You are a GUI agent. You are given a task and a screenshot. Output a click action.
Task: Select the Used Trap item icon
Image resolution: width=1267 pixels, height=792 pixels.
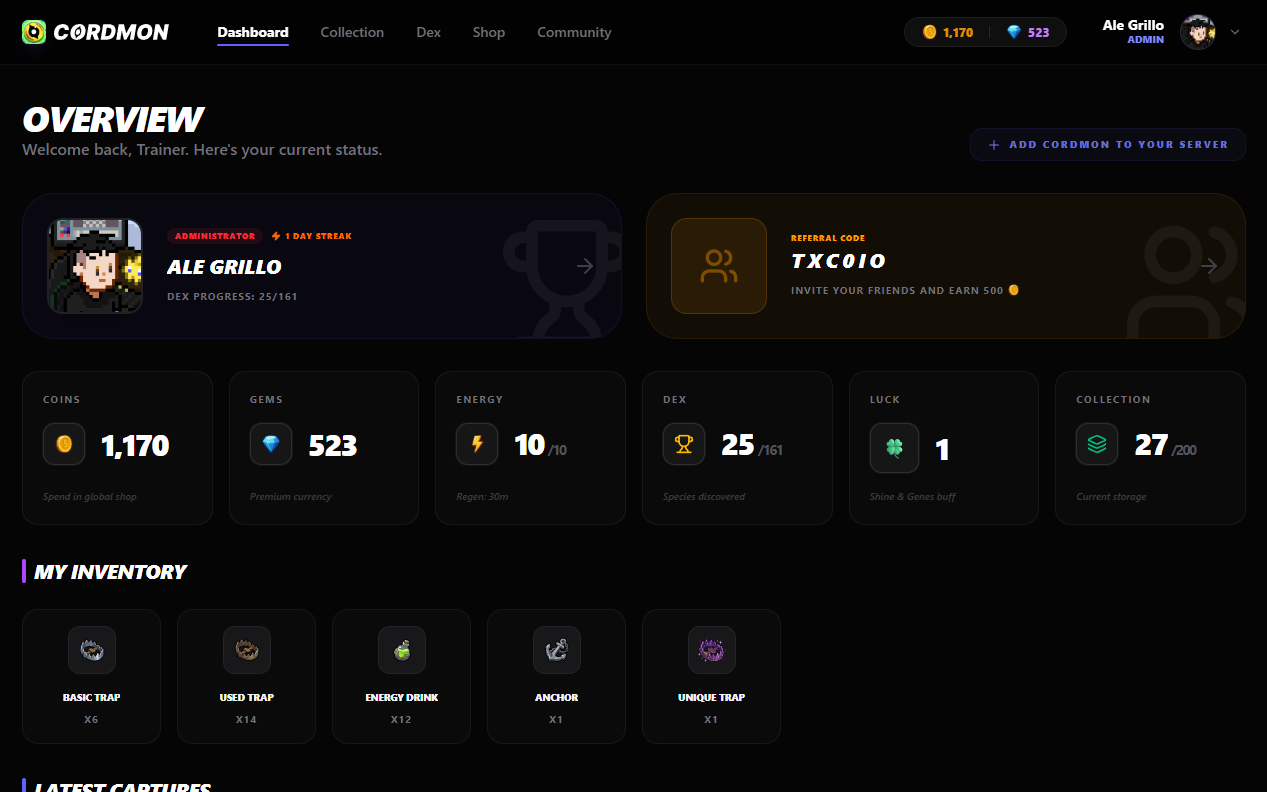tap(246, 650)
